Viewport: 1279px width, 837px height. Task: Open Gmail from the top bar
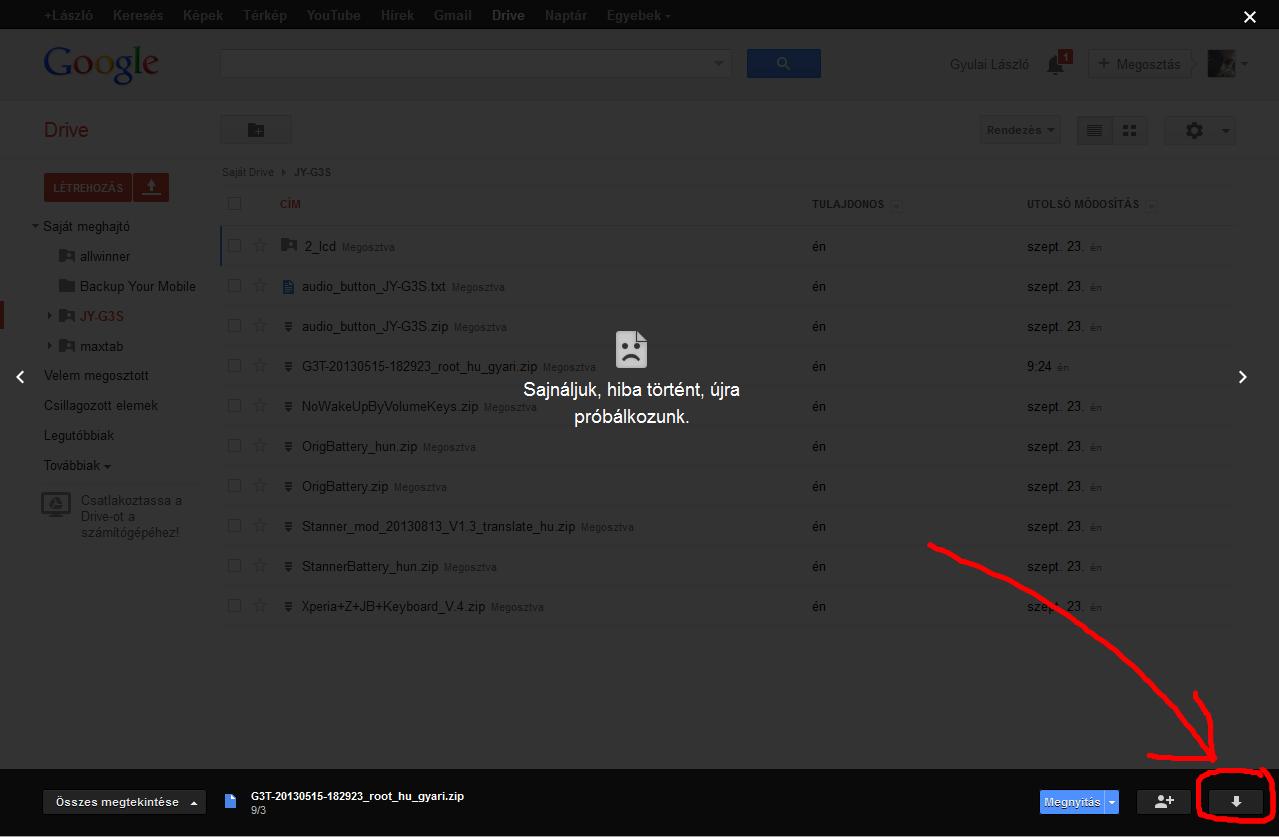[453, 16]
